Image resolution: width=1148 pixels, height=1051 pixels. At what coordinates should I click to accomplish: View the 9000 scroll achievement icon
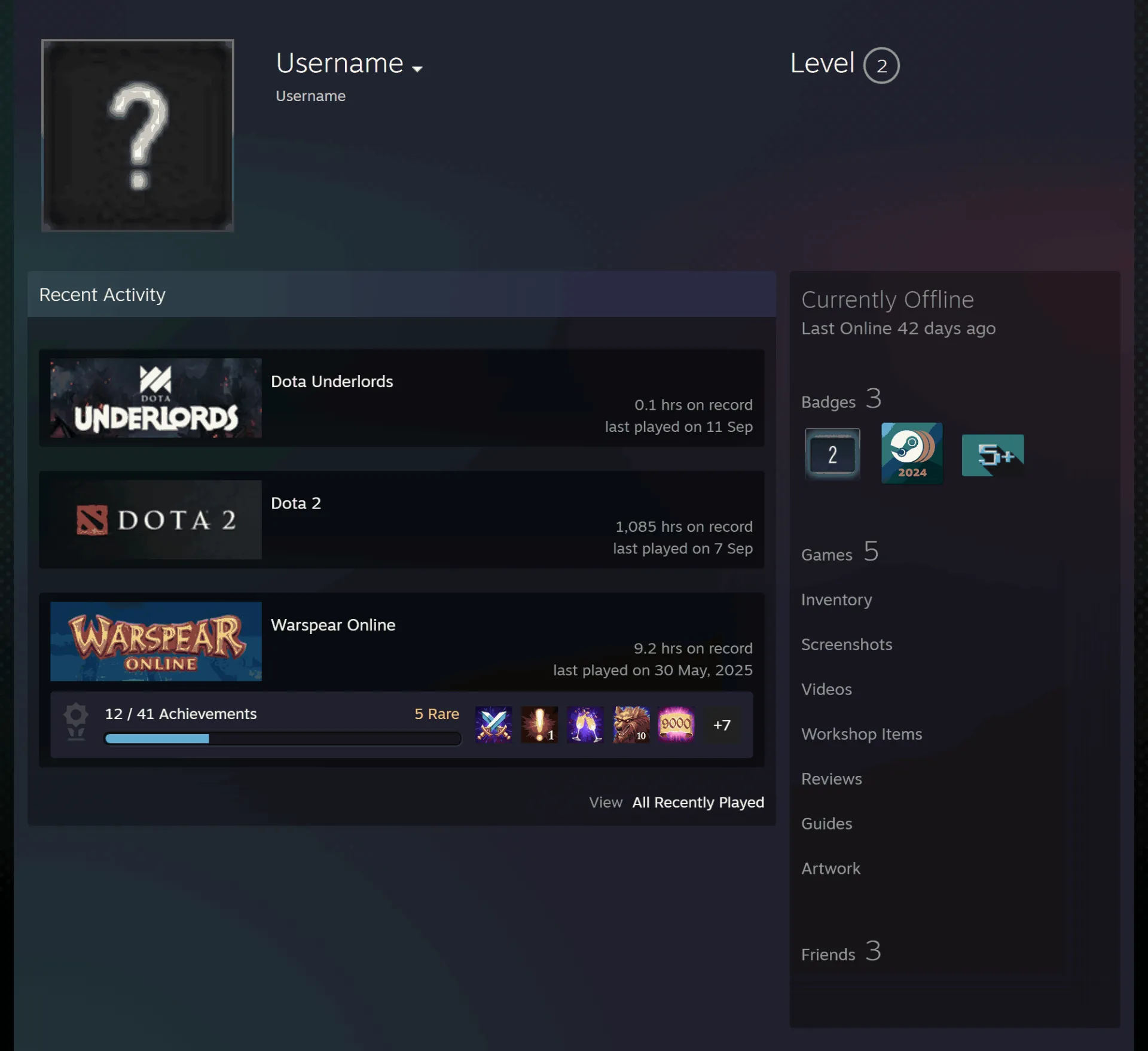pyautogui.click(x=676, y=724)
